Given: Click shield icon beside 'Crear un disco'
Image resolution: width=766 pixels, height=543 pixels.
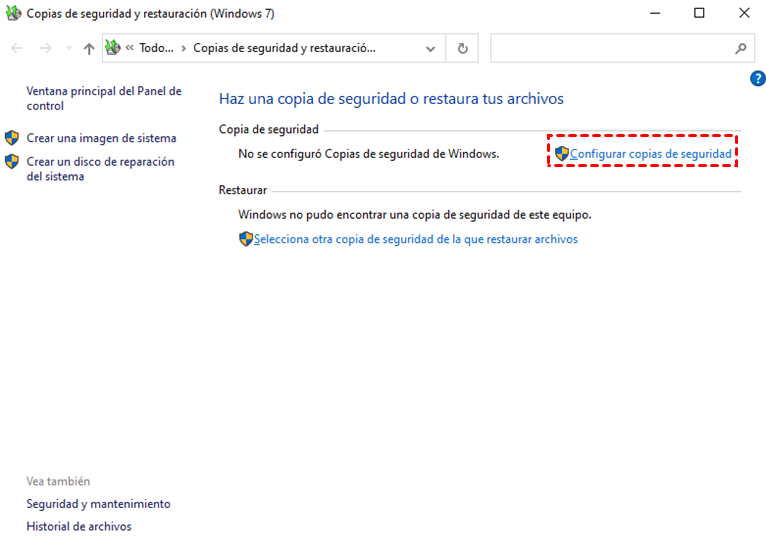Looking at the screenshot, I should click(x=12, y=161).
